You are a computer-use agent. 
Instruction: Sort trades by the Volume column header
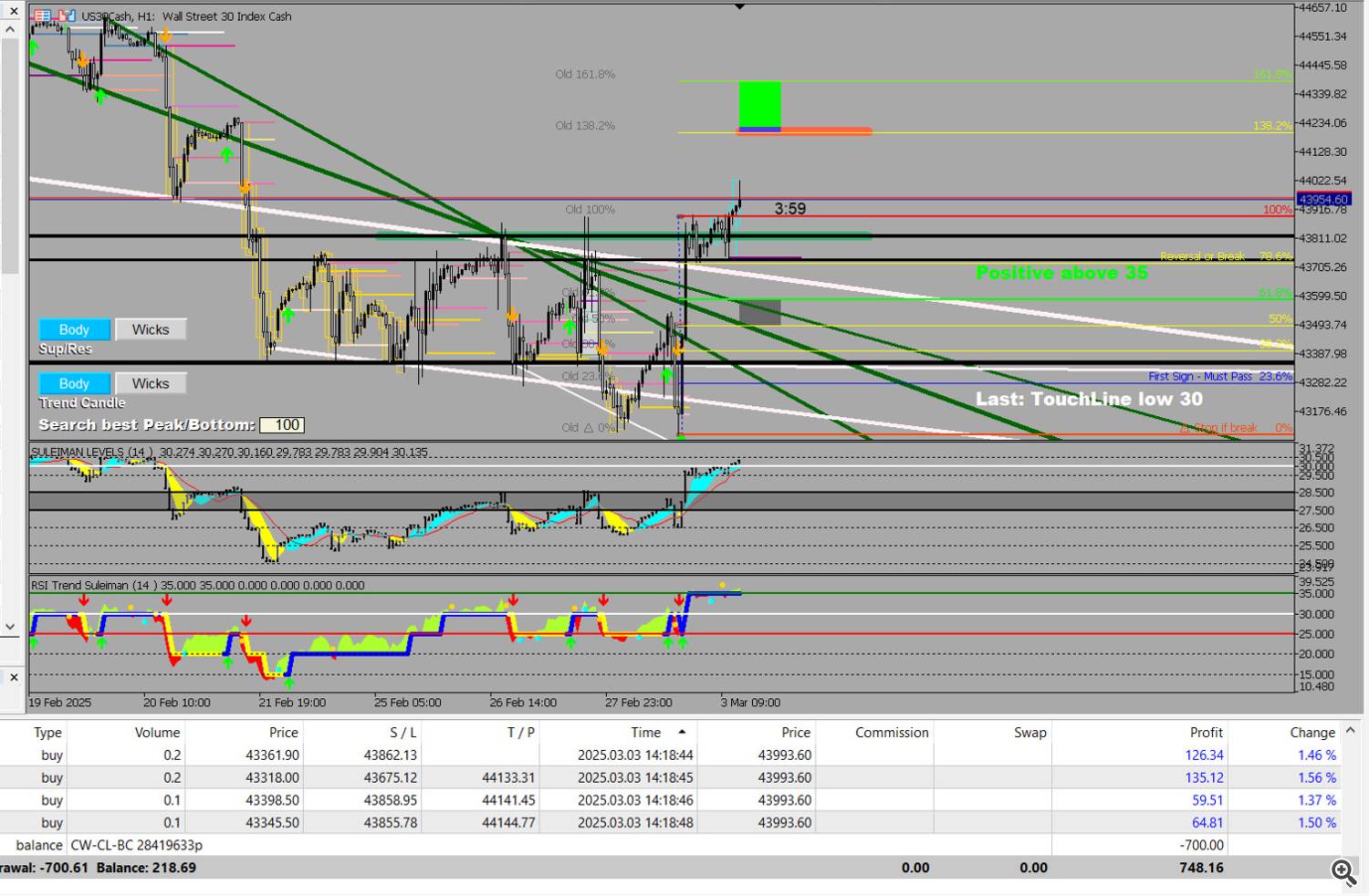click(x=157, y=733)
